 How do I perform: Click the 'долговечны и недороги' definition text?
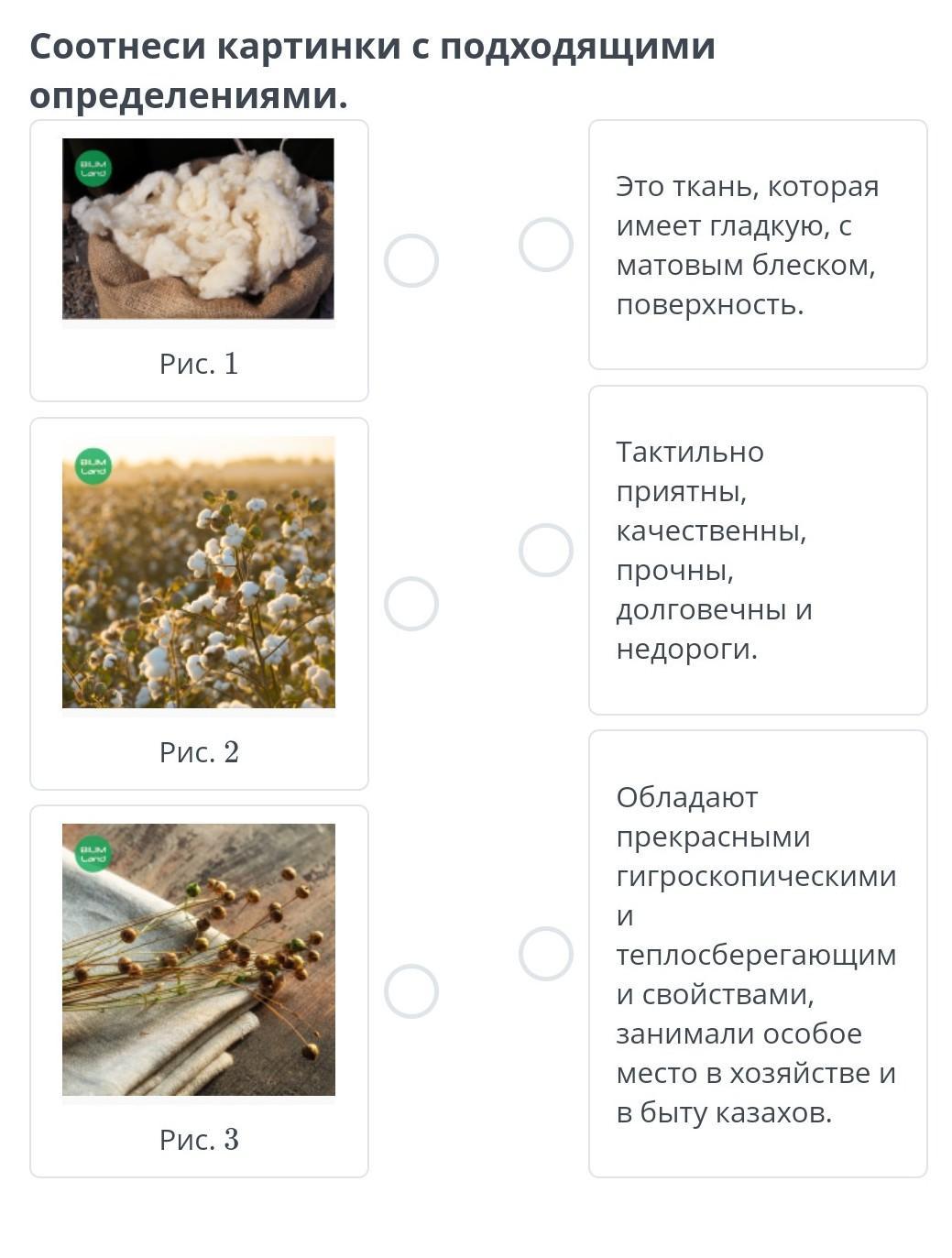coord(715,629)
